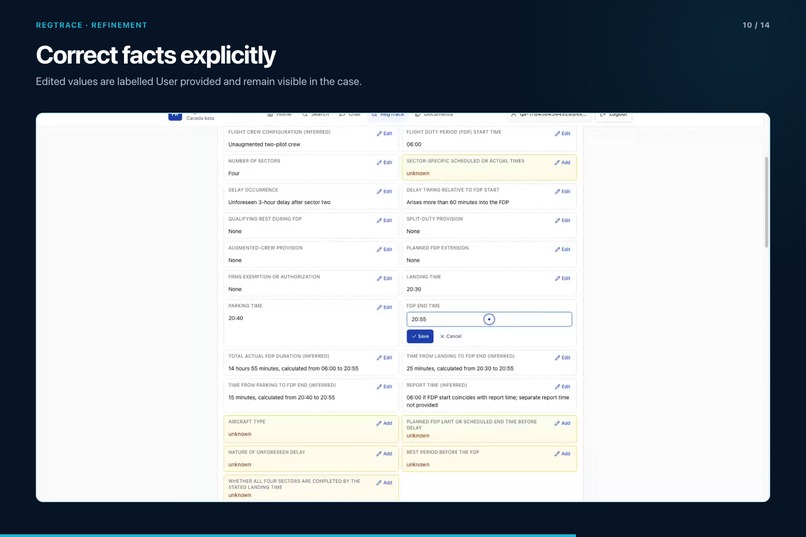Edit Total Actual FDP Duration

[x=384, y=358]
